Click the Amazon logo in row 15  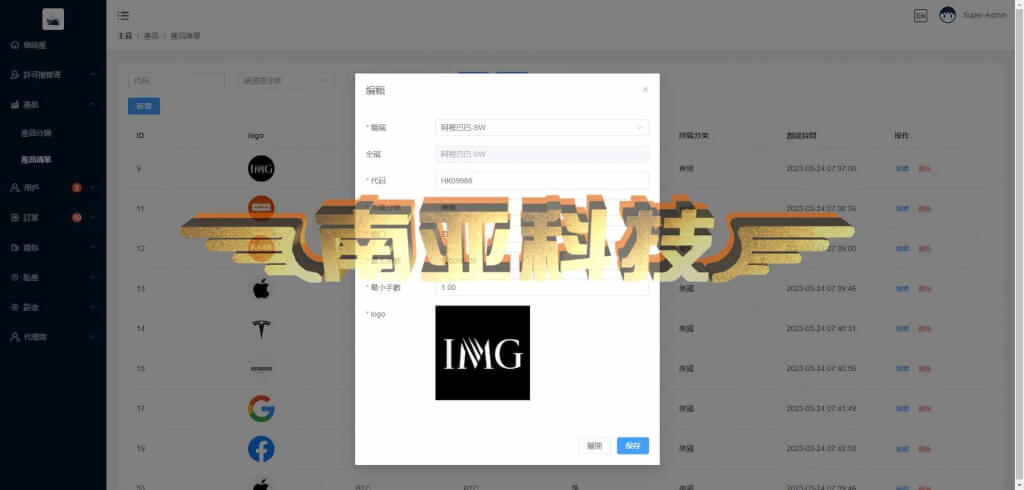point(261,368)
